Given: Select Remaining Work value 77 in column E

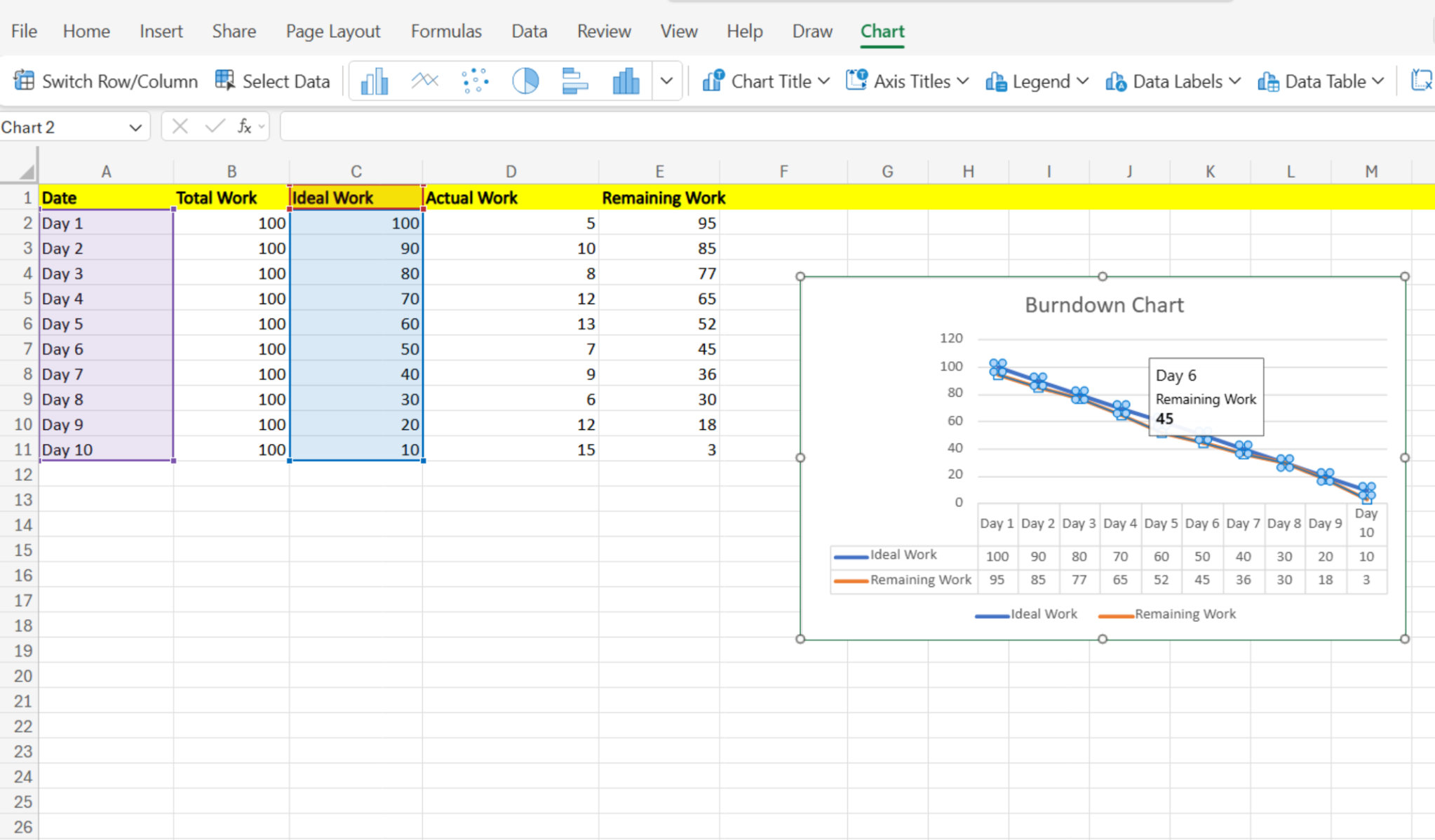Looking at the screenshot, I should (659, 273).
